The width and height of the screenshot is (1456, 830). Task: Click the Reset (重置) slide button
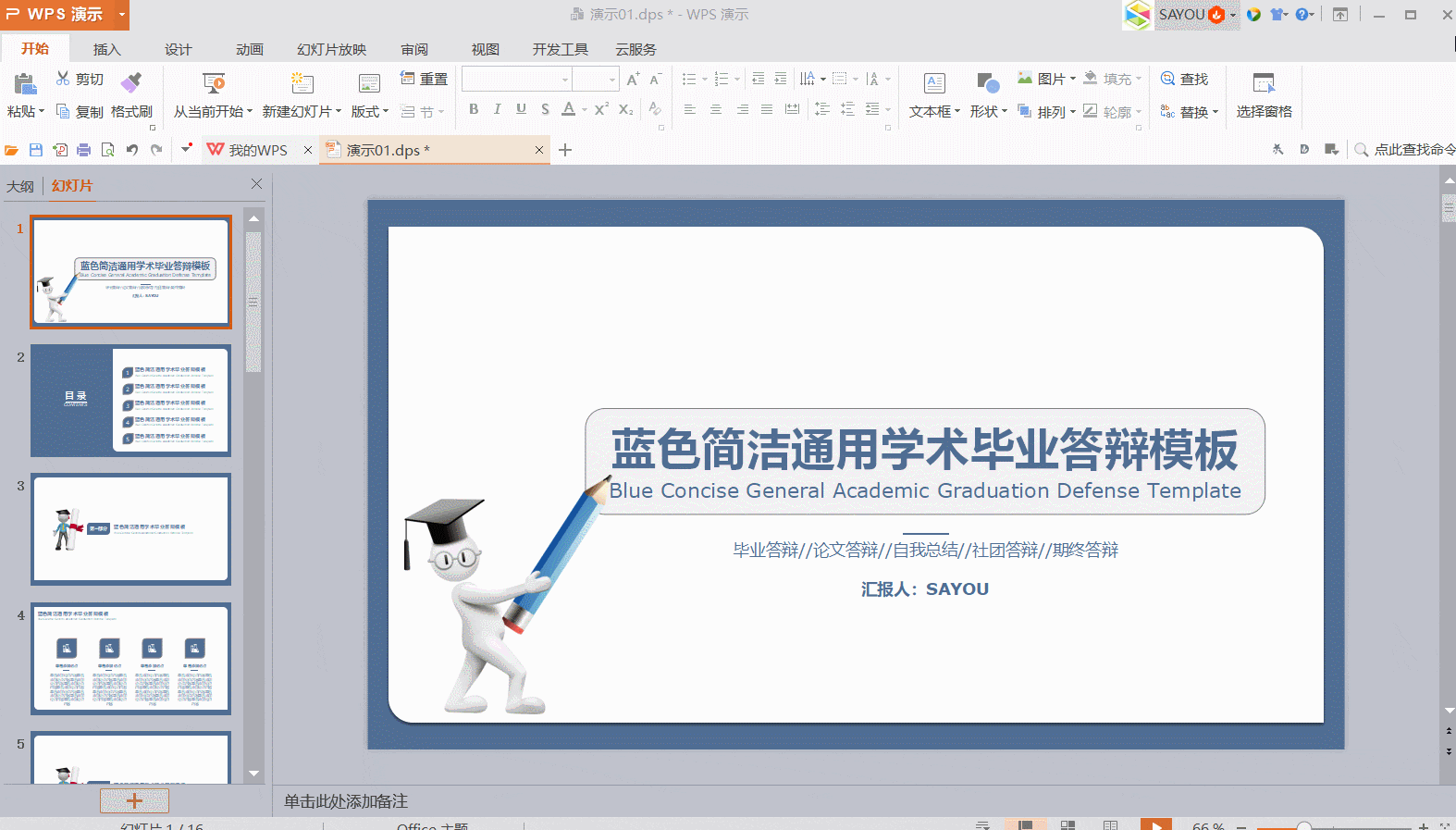tap(424, 79)
